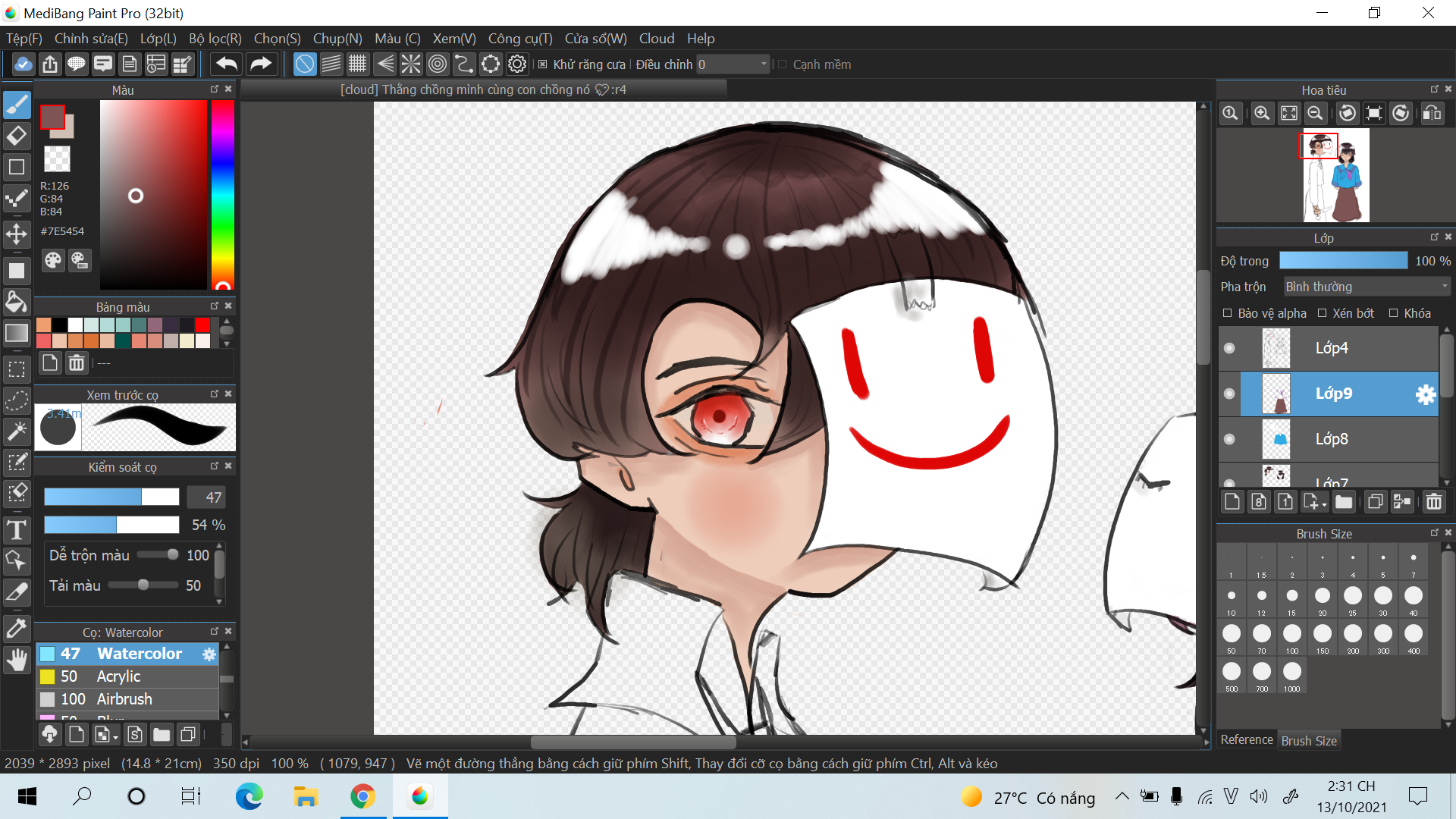Select the Move tool

(x=17, y=234)
